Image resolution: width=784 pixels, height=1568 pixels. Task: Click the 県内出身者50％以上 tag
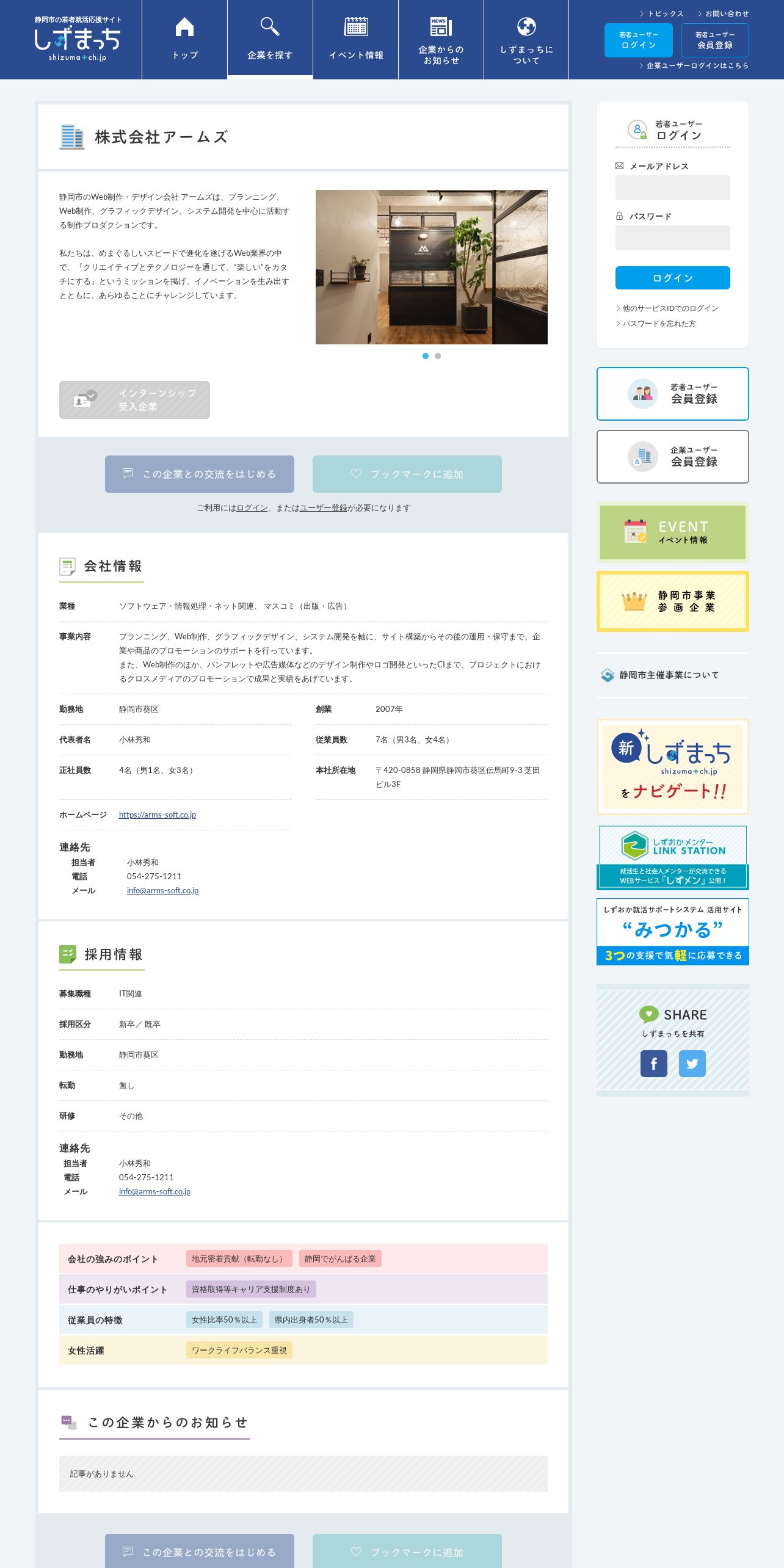(x=311, y=1319)
